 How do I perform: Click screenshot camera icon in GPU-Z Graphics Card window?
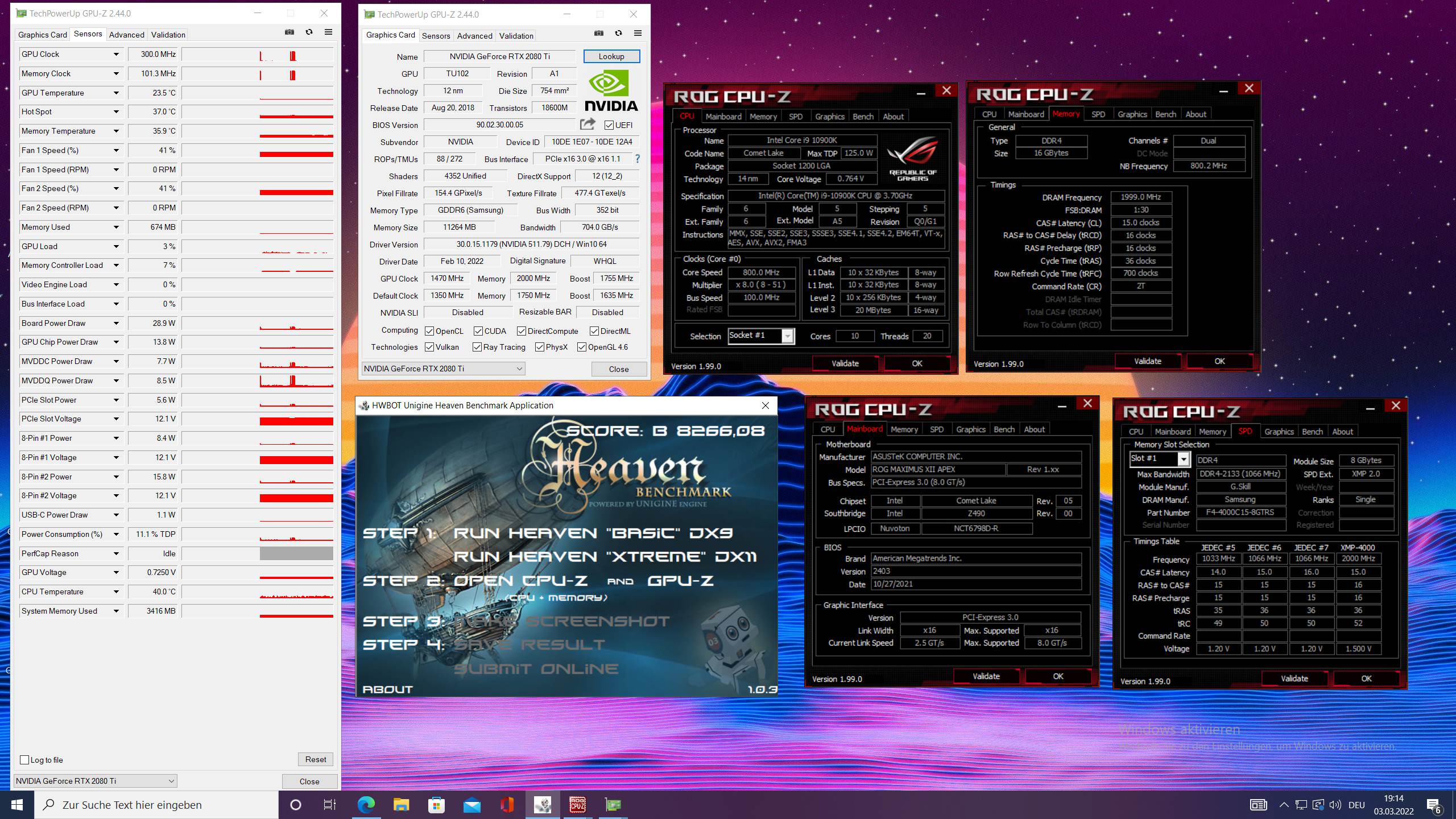599,34
